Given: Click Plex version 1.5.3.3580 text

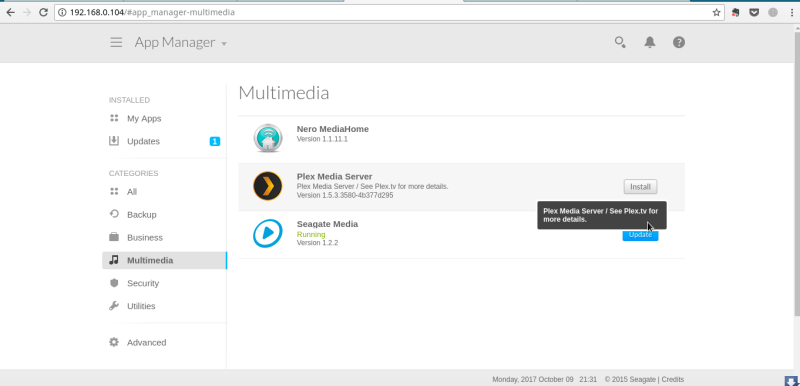Looking at the screenshot, I should (x=345, y=195).
